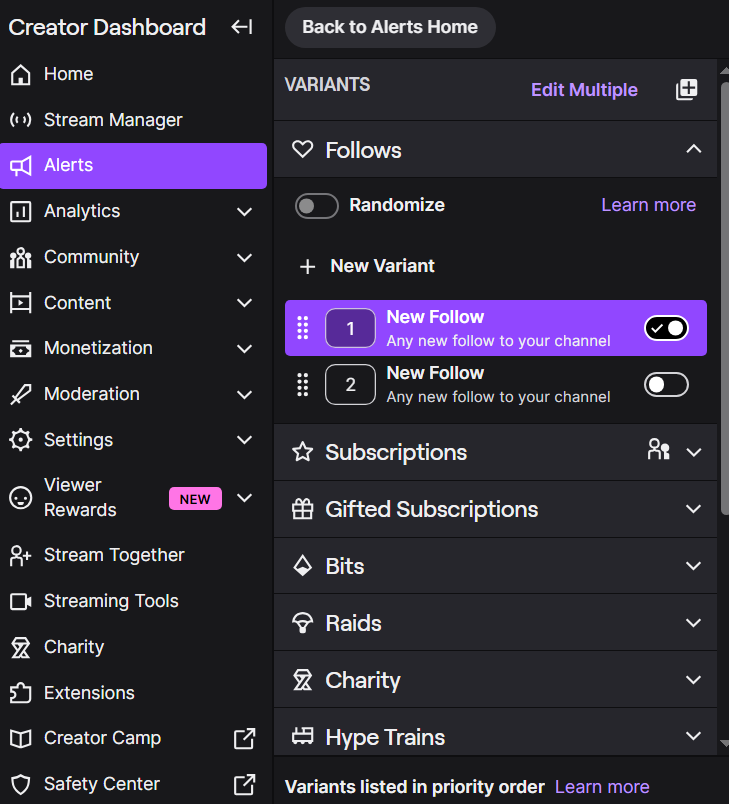Screen dimensions: 729x804
Task: Click the NEW badge on Viewer Rewards
Action: tap(195, 498)
